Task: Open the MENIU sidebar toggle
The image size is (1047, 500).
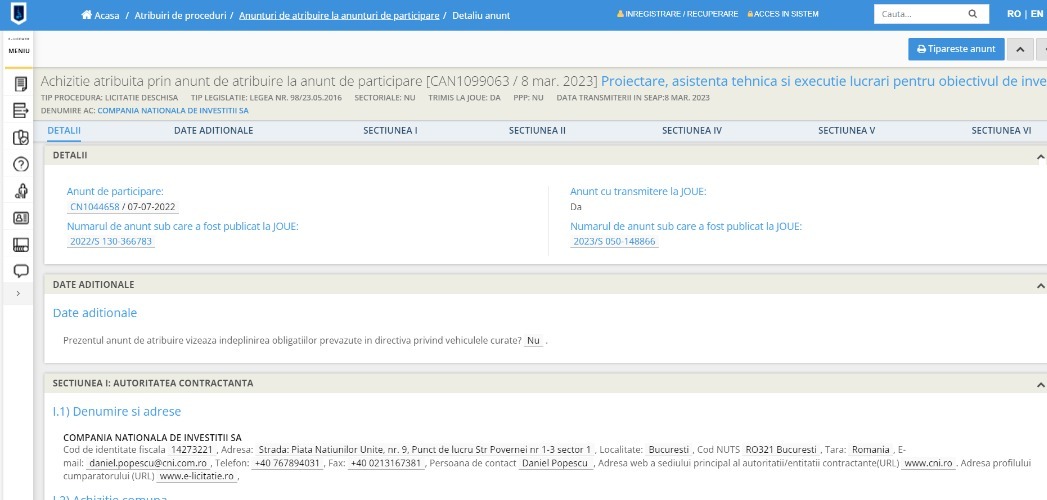Action: coord(19,49)
